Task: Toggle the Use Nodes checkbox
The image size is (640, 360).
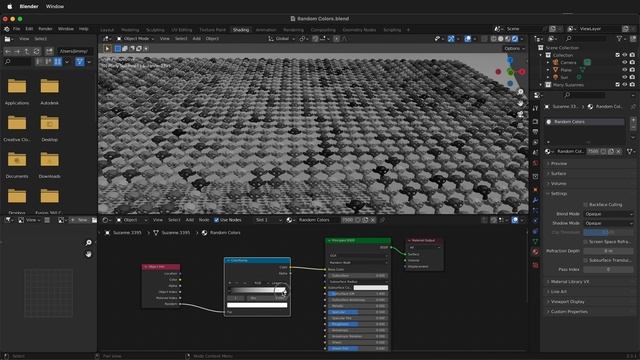Action: coord(216,220)
